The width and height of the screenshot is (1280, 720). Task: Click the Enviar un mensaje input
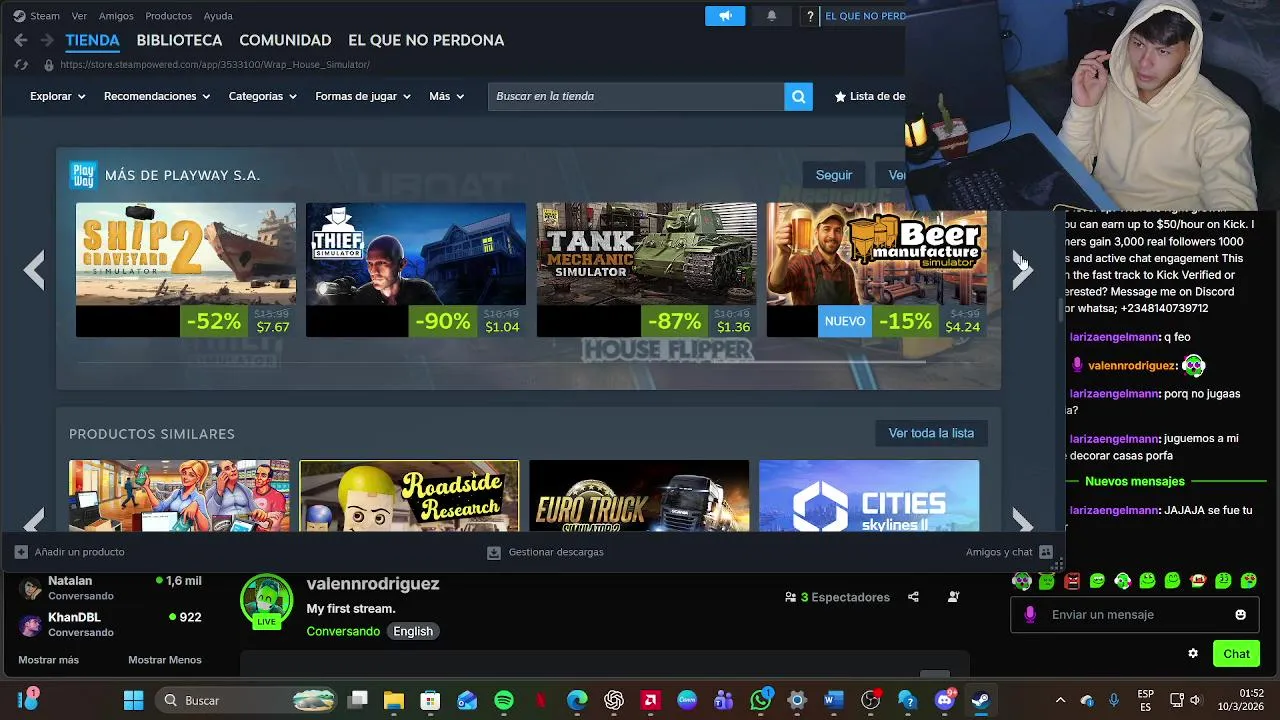1134,615
